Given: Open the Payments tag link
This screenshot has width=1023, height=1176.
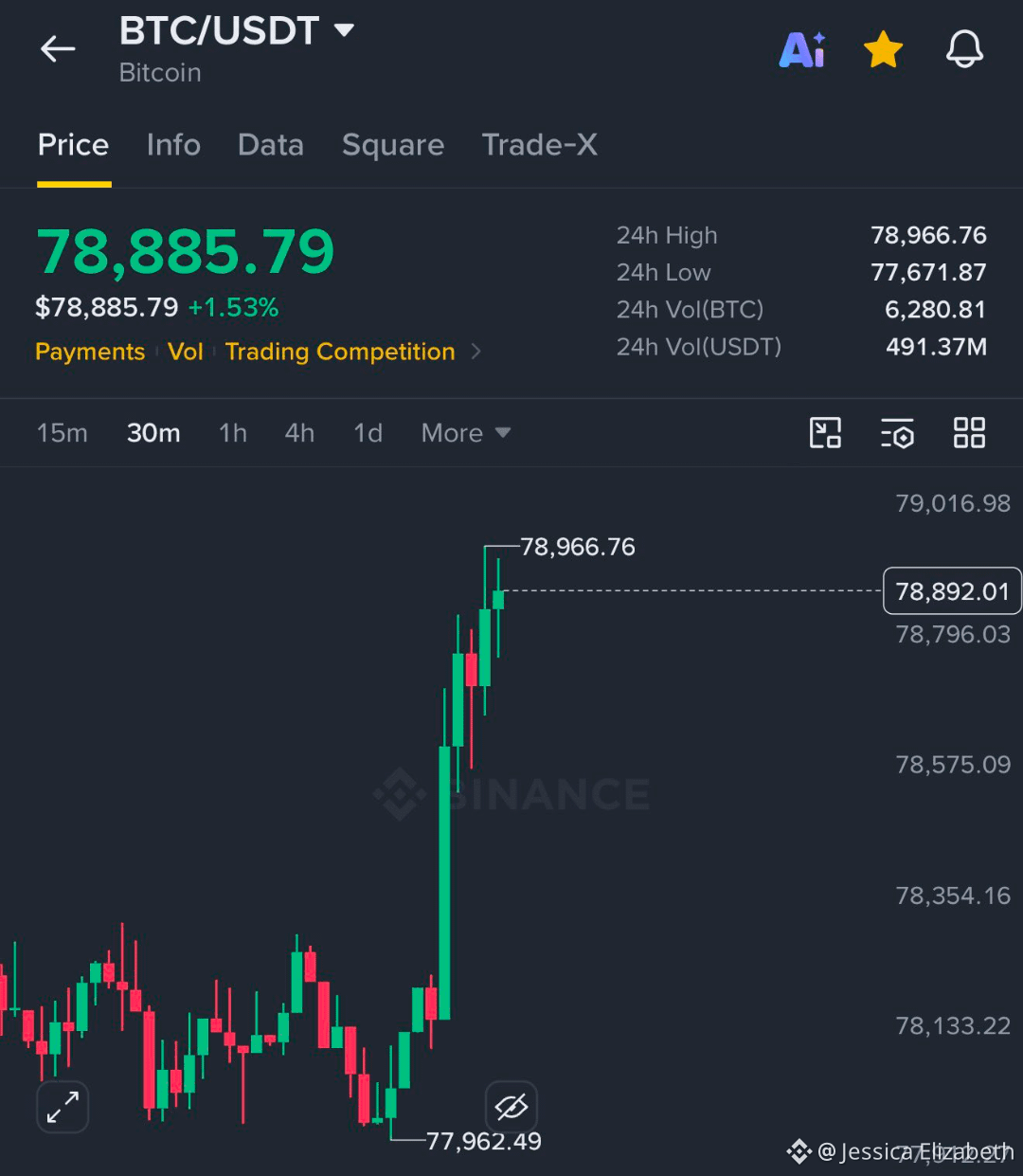Looking at the screenshot, I should 90,352.
